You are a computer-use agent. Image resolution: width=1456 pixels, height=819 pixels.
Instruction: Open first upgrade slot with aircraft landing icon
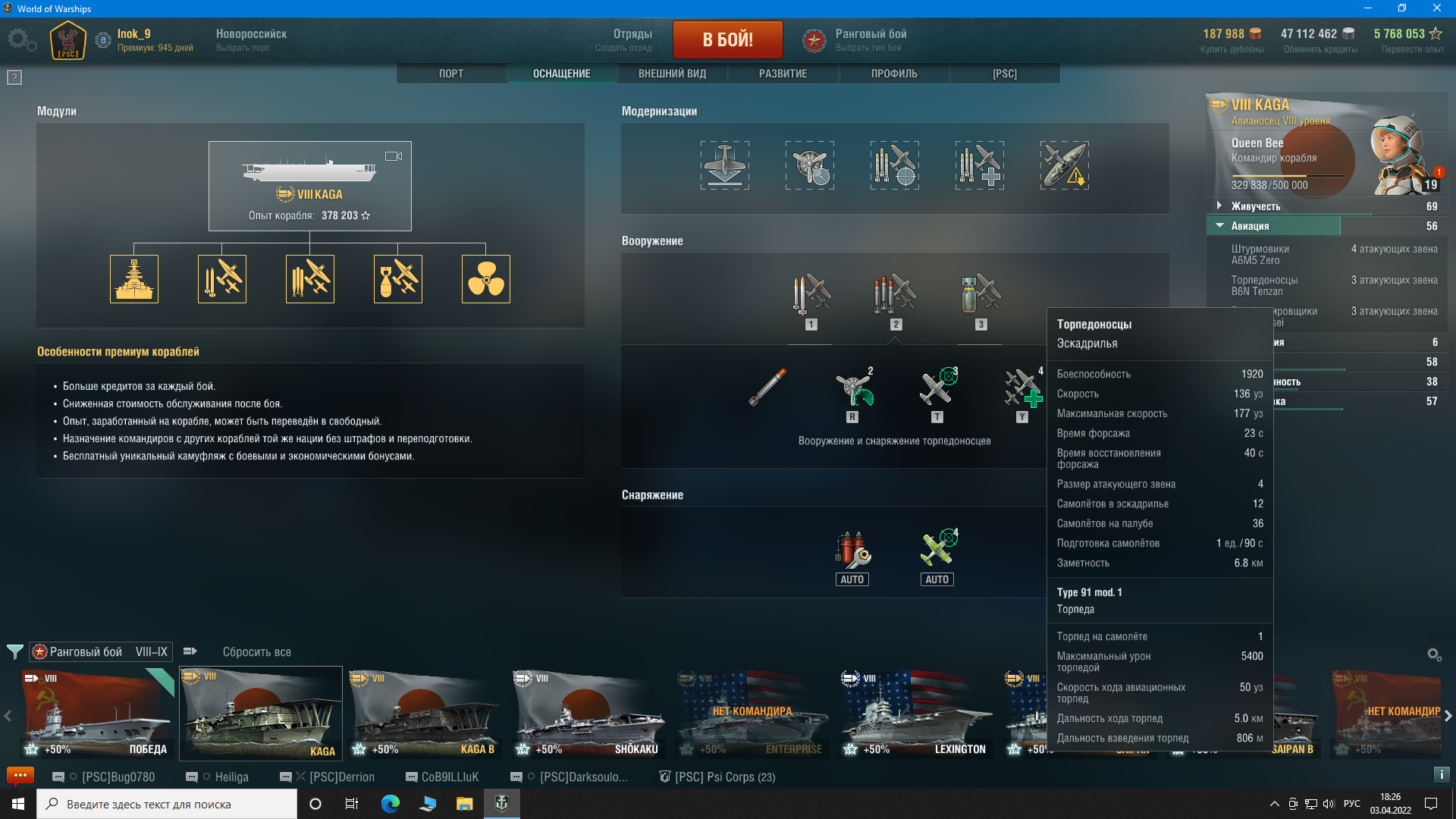click(725, 165)
